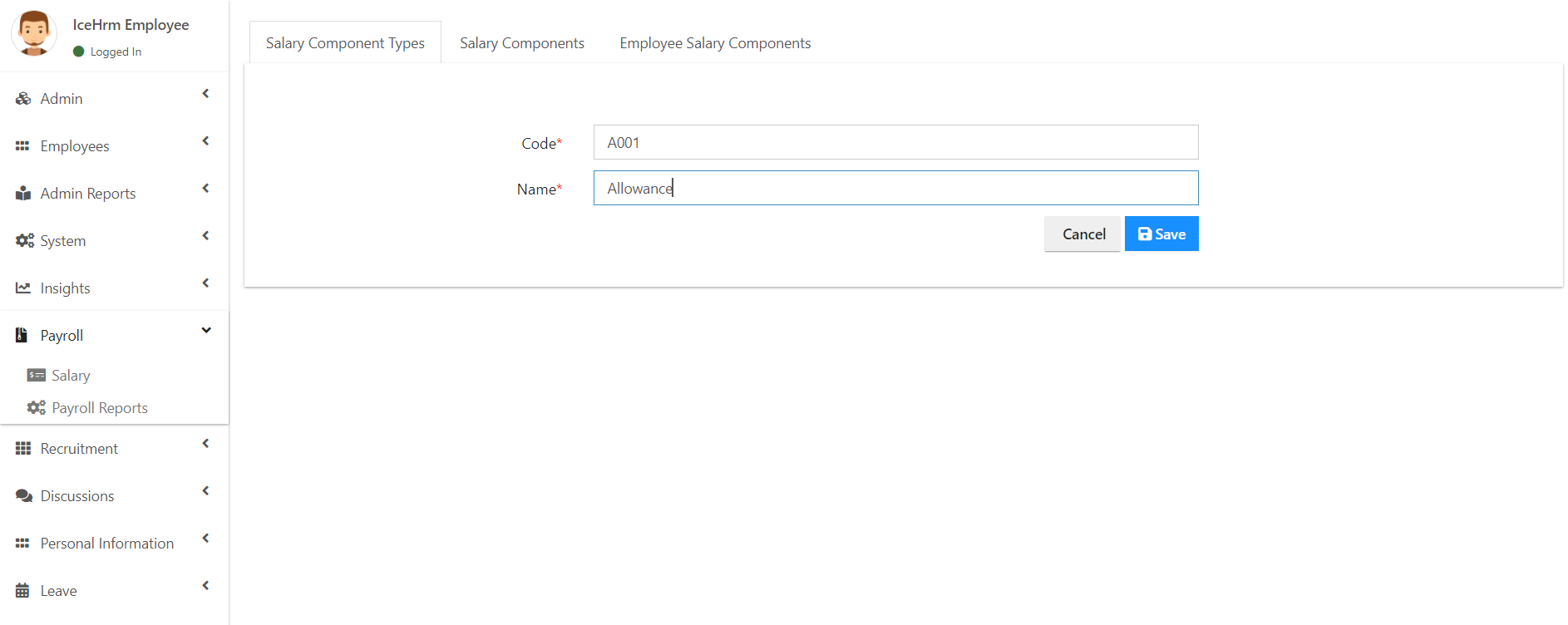Collapse the Payroll menu chevron
Viewport: 1568px width, 625px height.
pyautogui.click(x=206, y=331)
